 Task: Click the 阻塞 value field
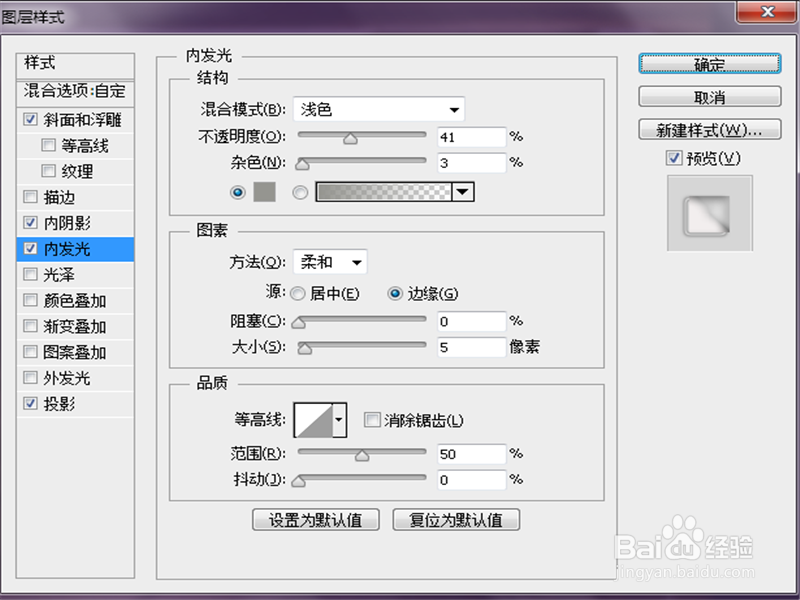[472, 321]
